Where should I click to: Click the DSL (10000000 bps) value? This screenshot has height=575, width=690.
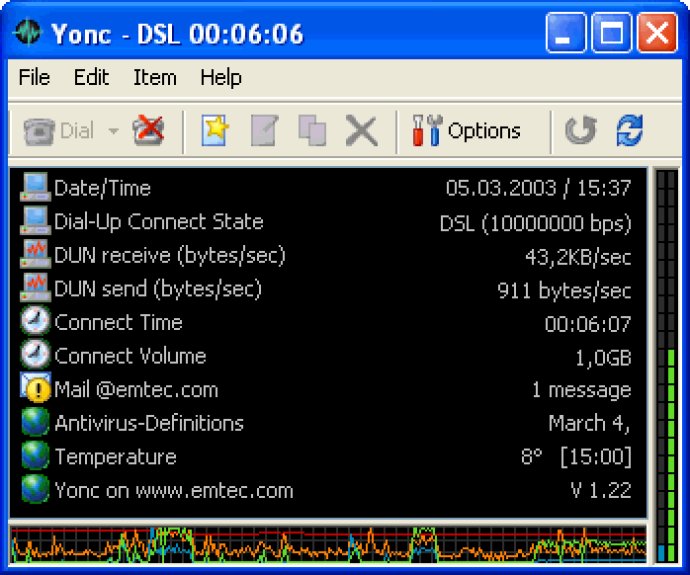(536, 223)
